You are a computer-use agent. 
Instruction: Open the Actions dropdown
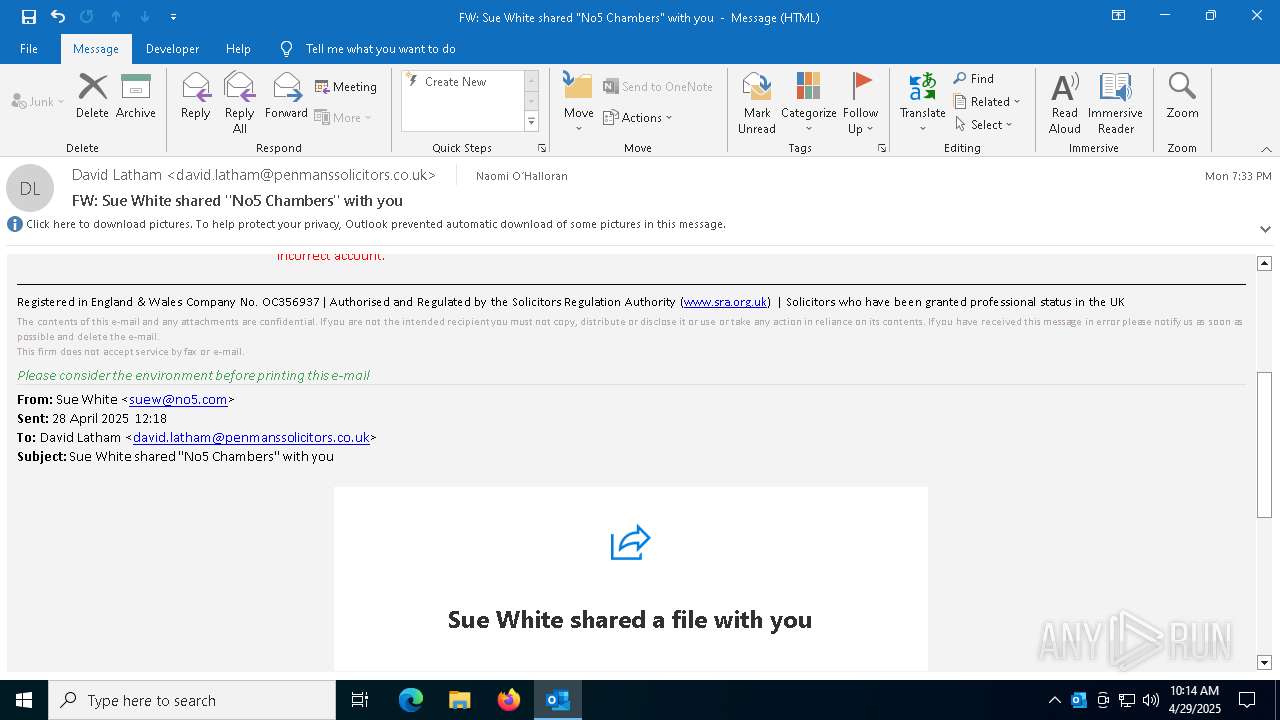(x=638, y=117)
